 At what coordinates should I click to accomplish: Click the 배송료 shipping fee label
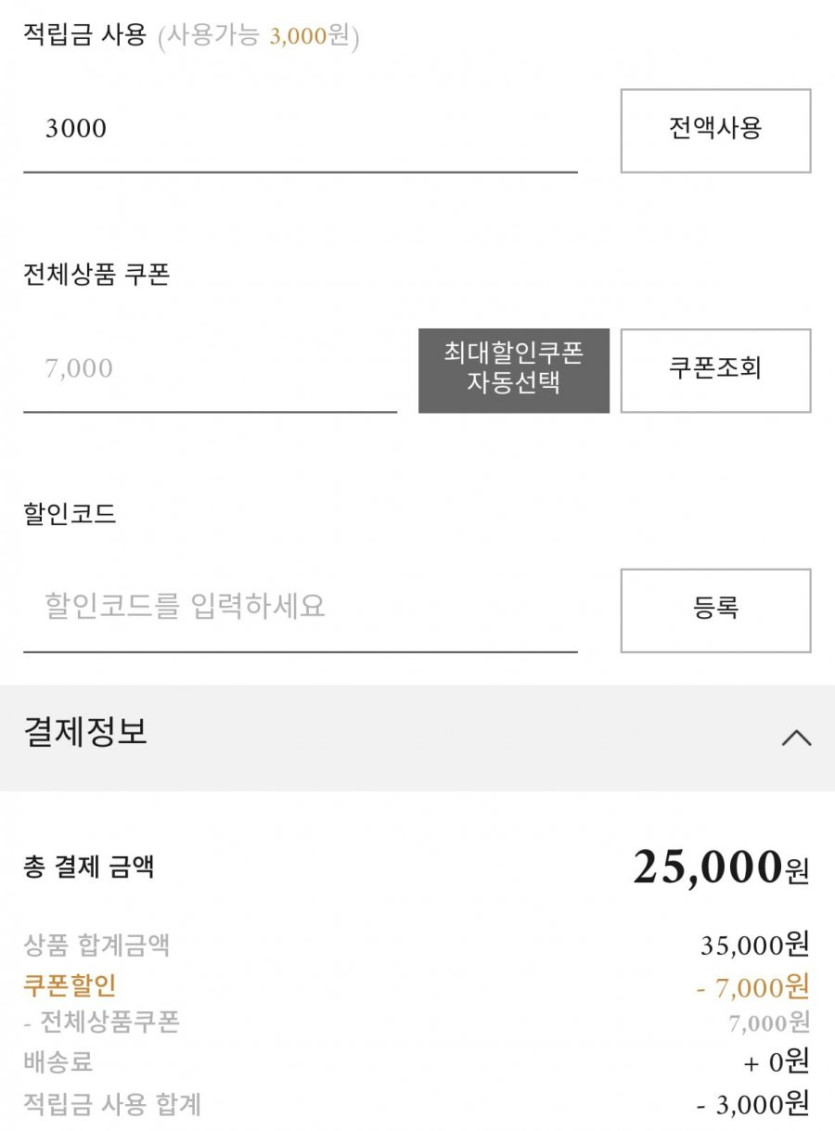click(58, 1061)
